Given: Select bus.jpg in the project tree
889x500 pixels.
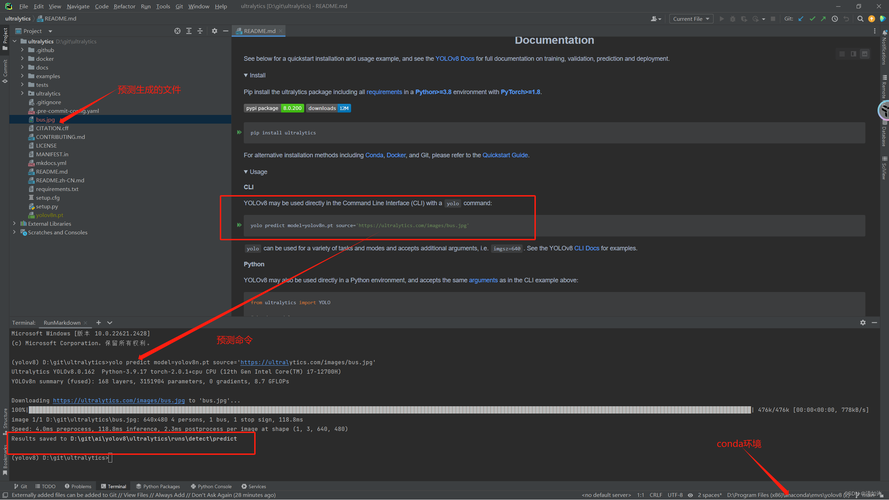Looking at the screenshot, I should 120,120.
